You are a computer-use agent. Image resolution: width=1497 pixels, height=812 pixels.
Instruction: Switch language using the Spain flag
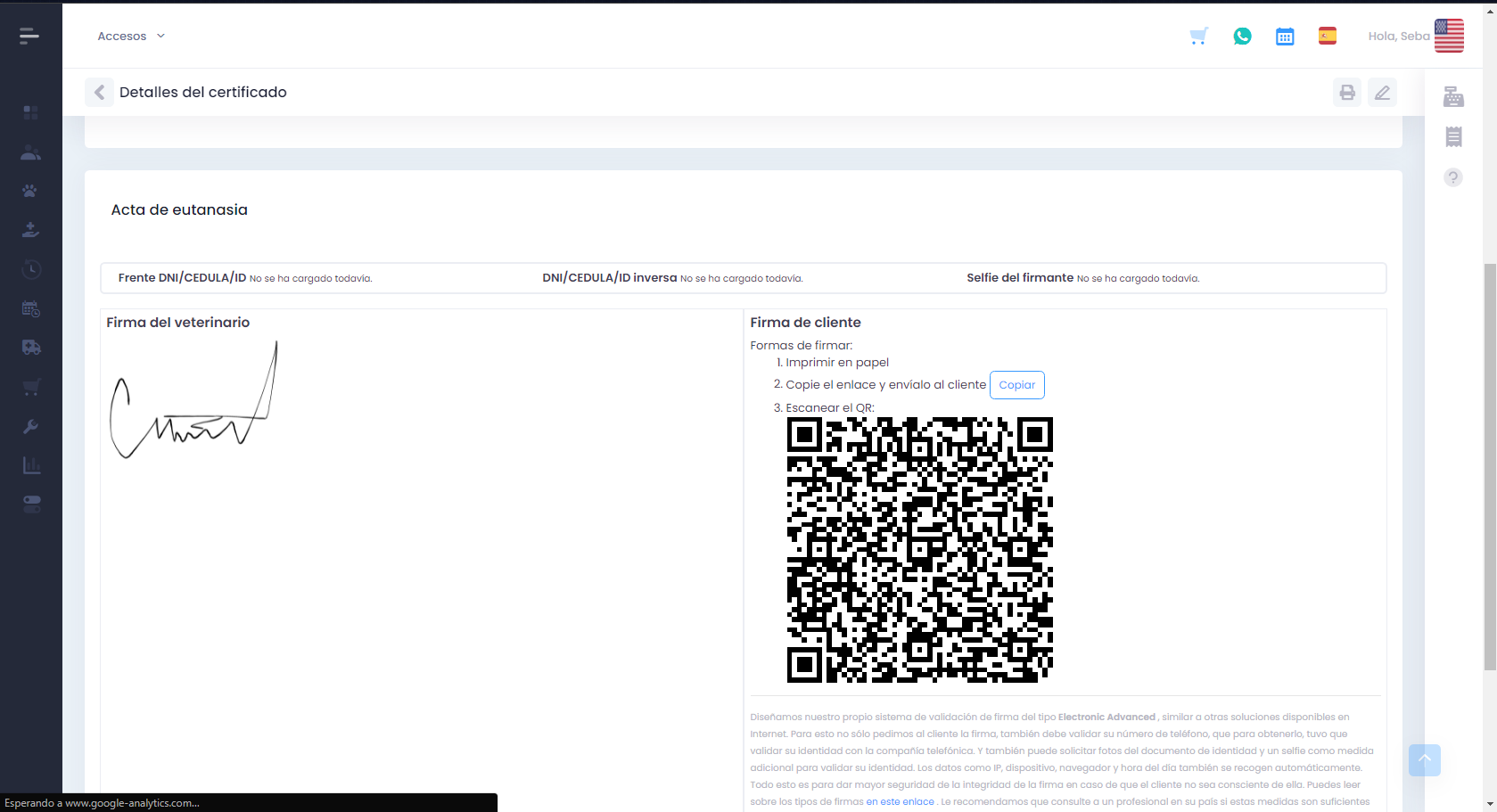(1328, 36)
